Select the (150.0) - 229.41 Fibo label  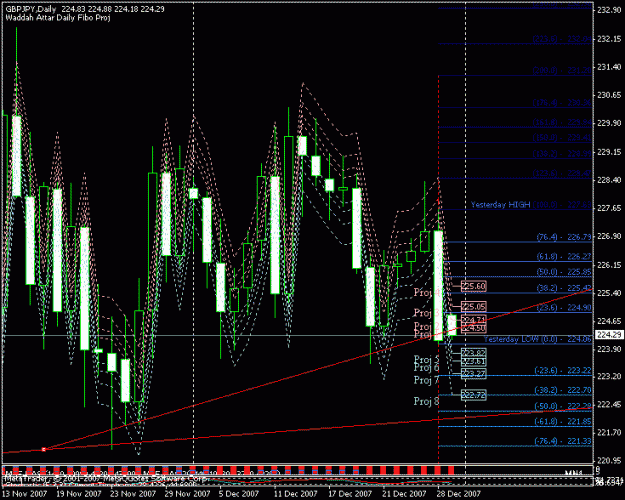tap(562, 138)
